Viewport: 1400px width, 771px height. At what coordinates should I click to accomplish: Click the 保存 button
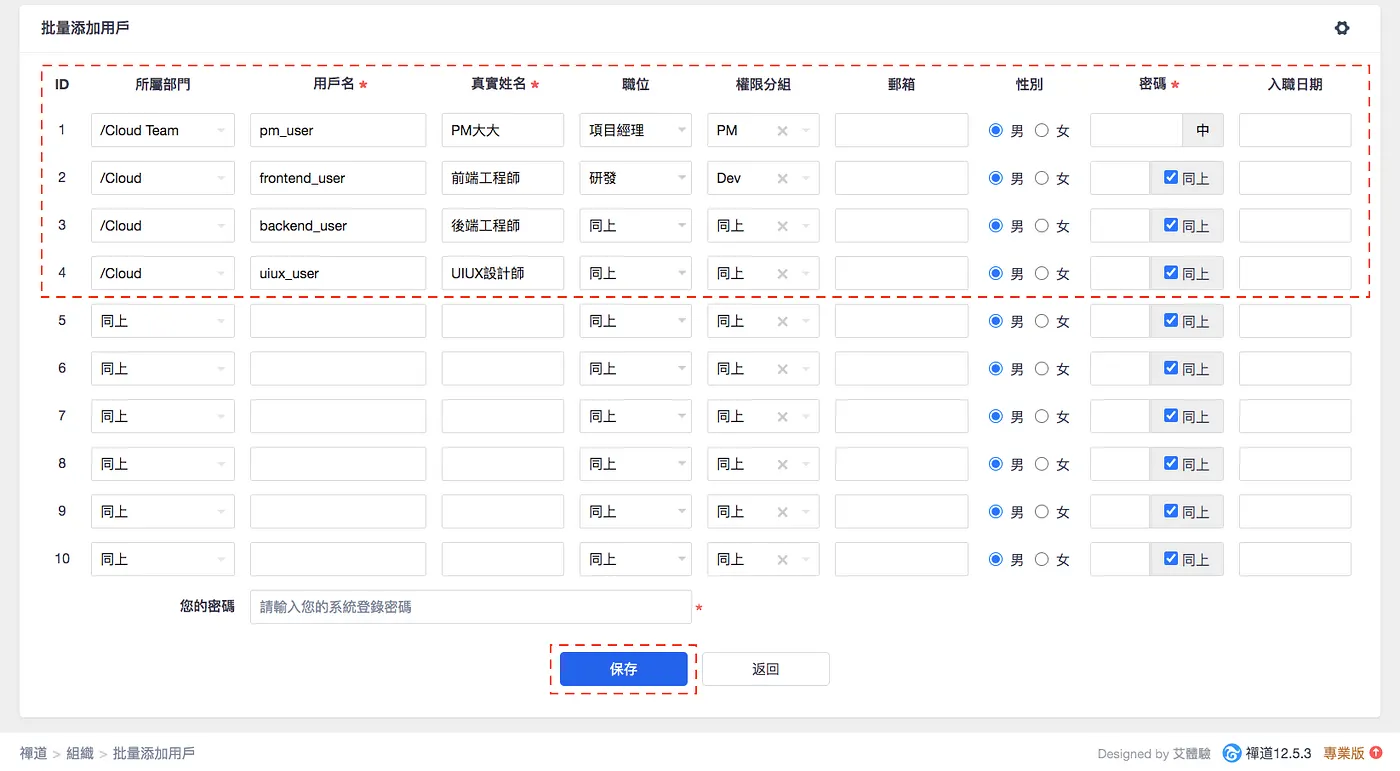[623, 669]
